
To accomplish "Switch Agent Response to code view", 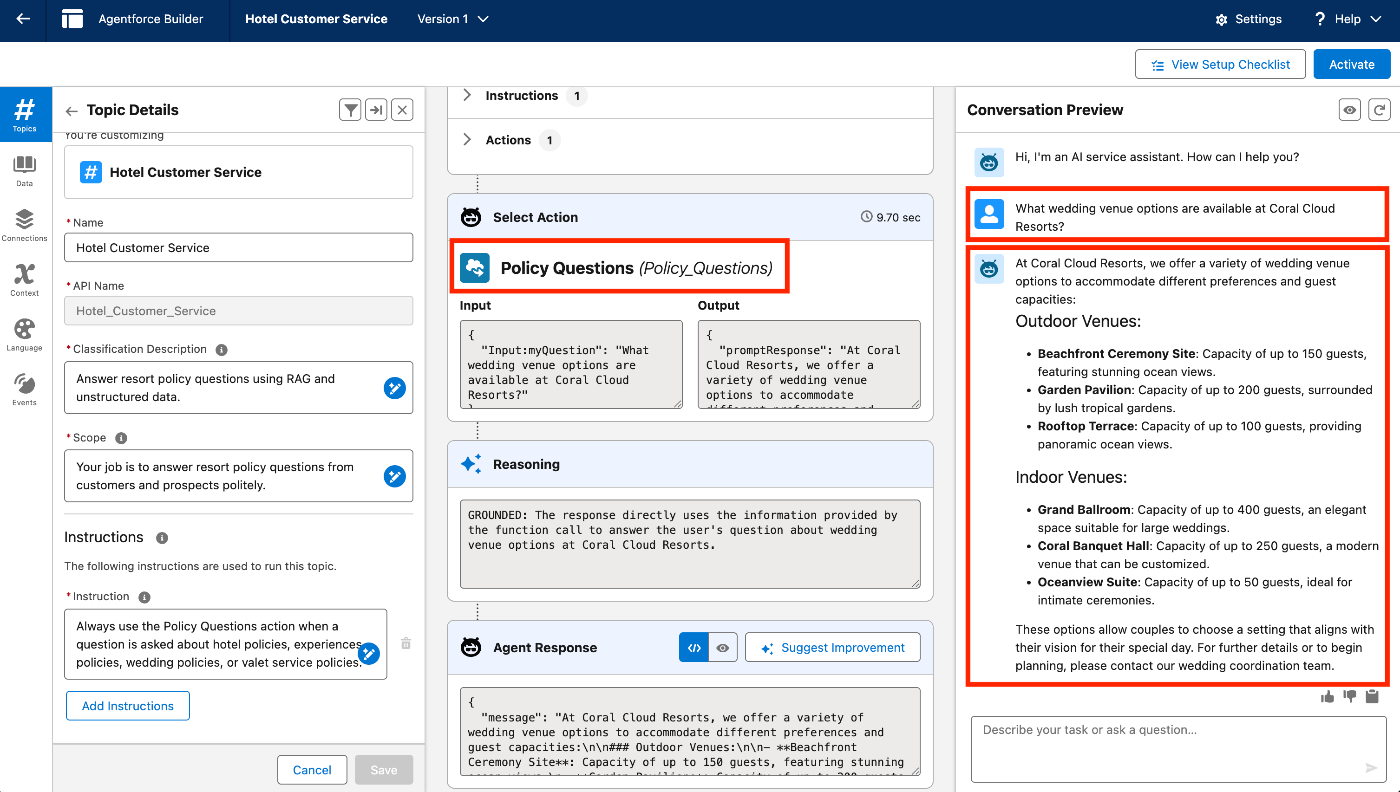I will pos(694,648).
